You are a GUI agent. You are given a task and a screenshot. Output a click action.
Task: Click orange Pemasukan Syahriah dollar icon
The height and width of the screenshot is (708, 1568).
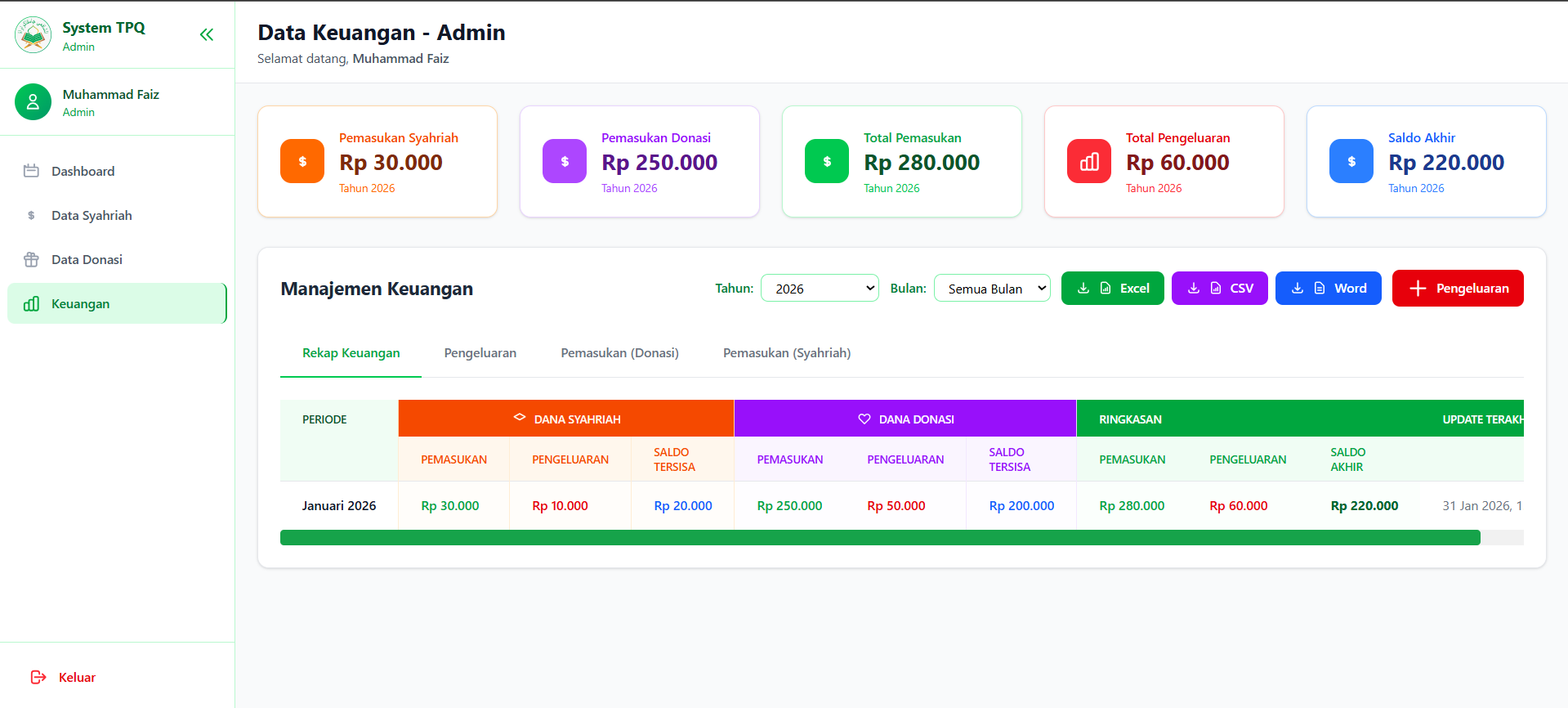[302, 161]
